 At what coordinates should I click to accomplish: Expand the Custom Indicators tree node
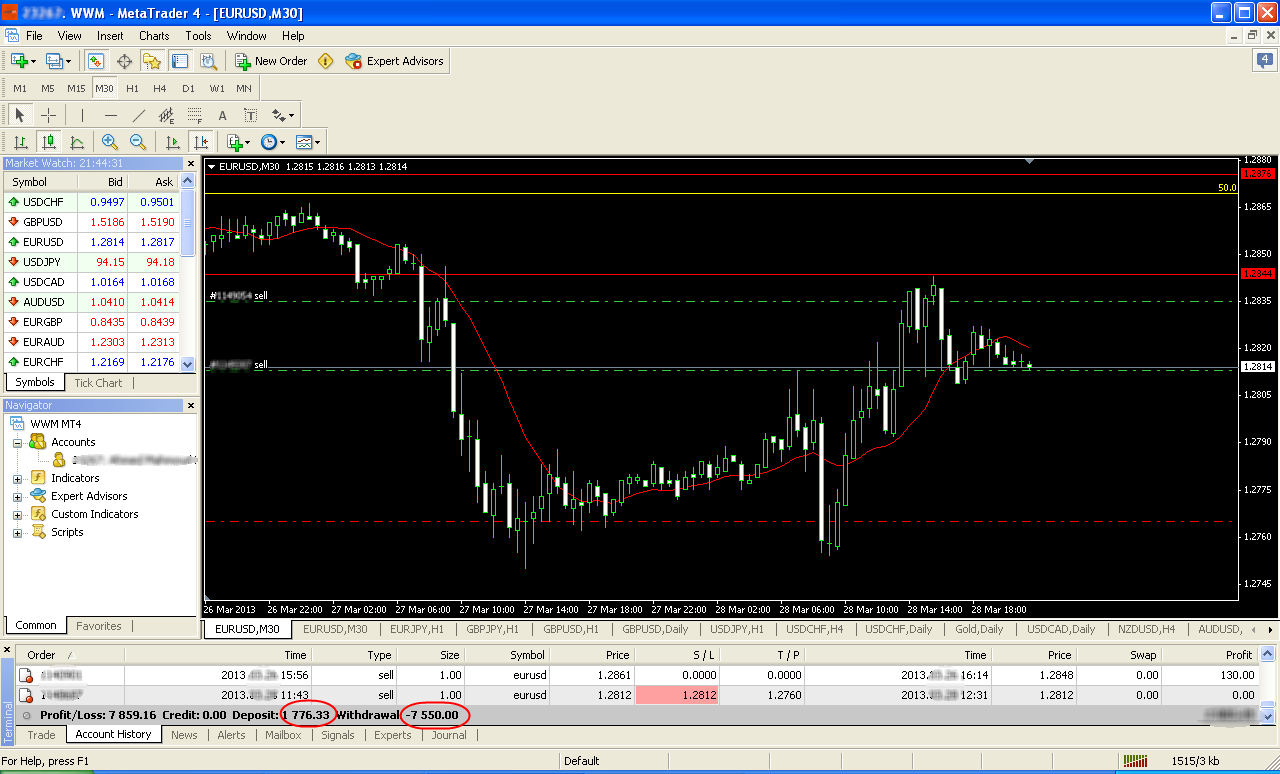coord(17,514)
